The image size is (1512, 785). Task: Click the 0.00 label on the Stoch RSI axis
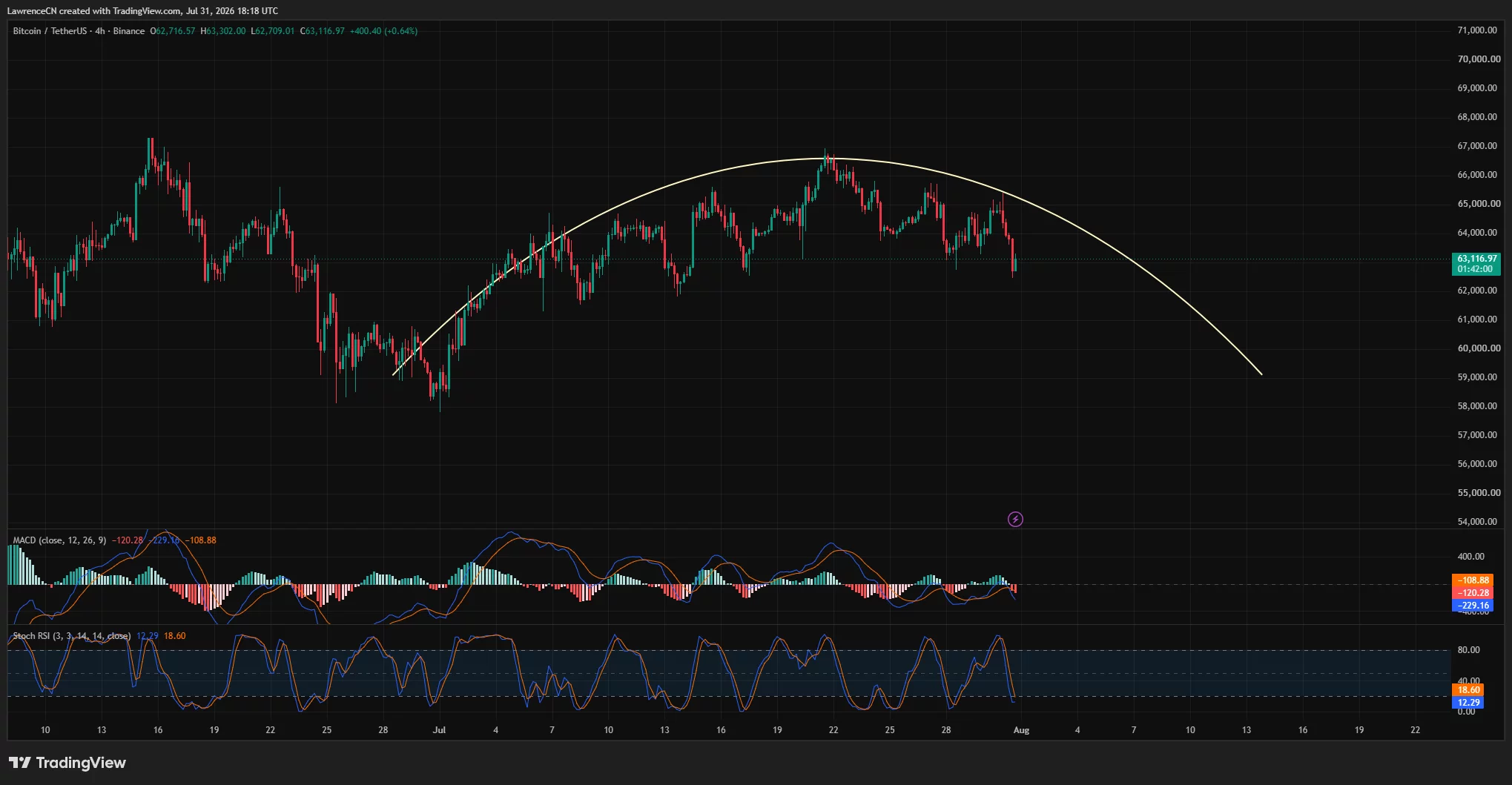[x=1466, y=712]
